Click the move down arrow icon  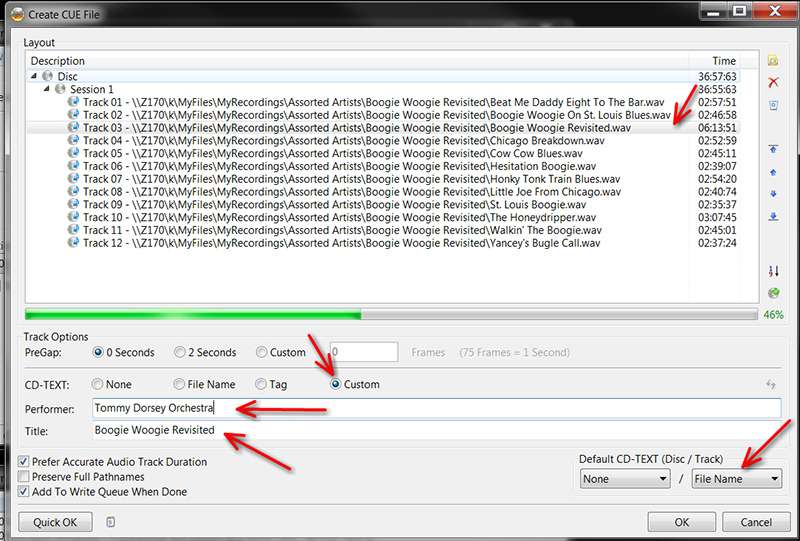[773, 194]
